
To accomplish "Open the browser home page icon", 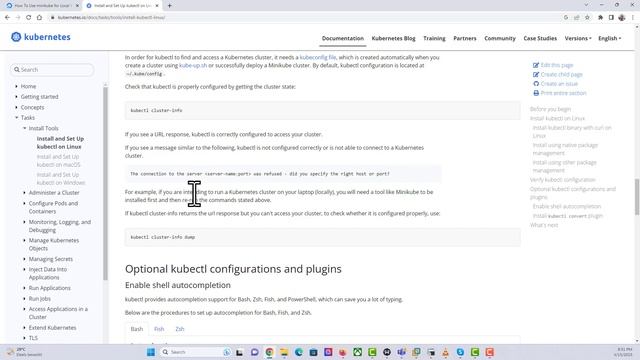I will coord(39,18).
